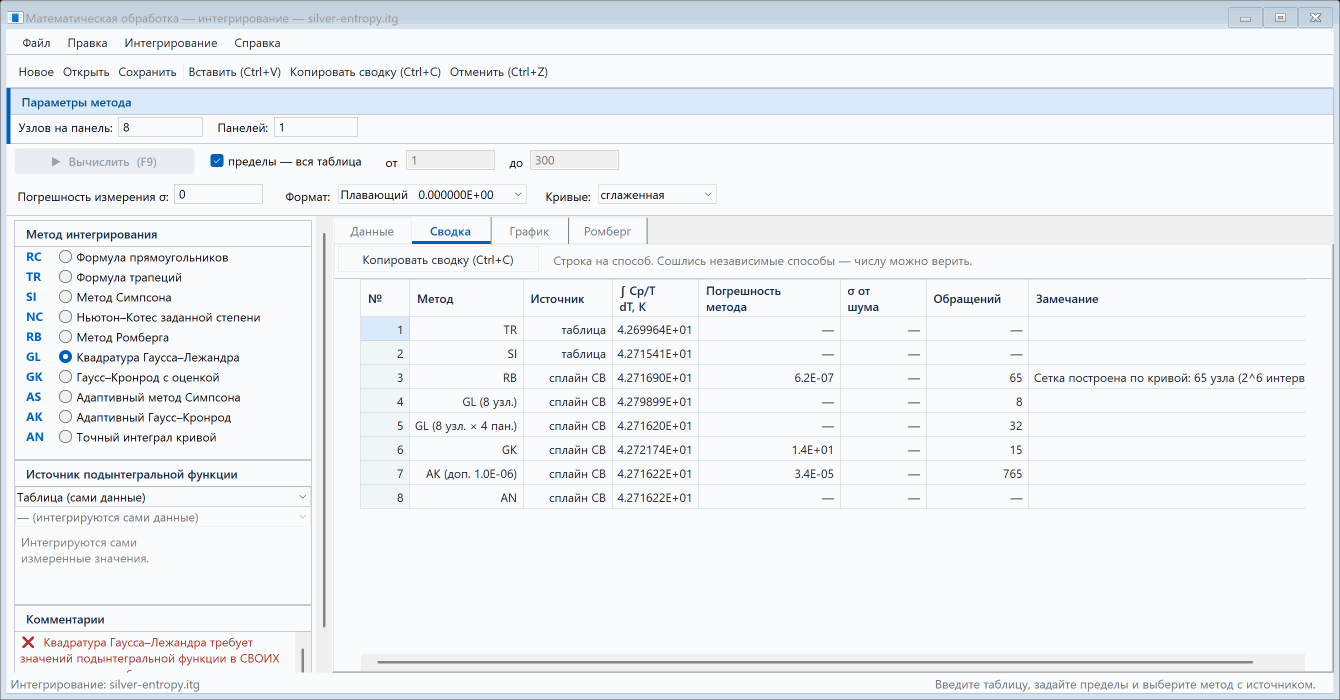1340x700 pixels.
Task: Select the Метод Симпсона radio button
Action: click(x=66, y=297)
